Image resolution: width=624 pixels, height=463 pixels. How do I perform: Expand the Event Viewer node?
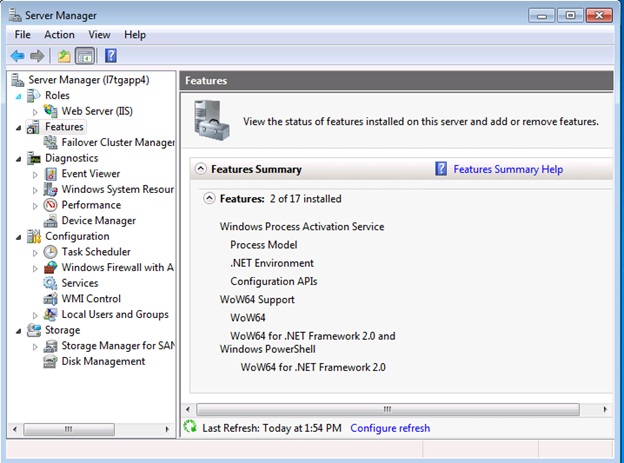pyautogui.click(x=35, y=174)
